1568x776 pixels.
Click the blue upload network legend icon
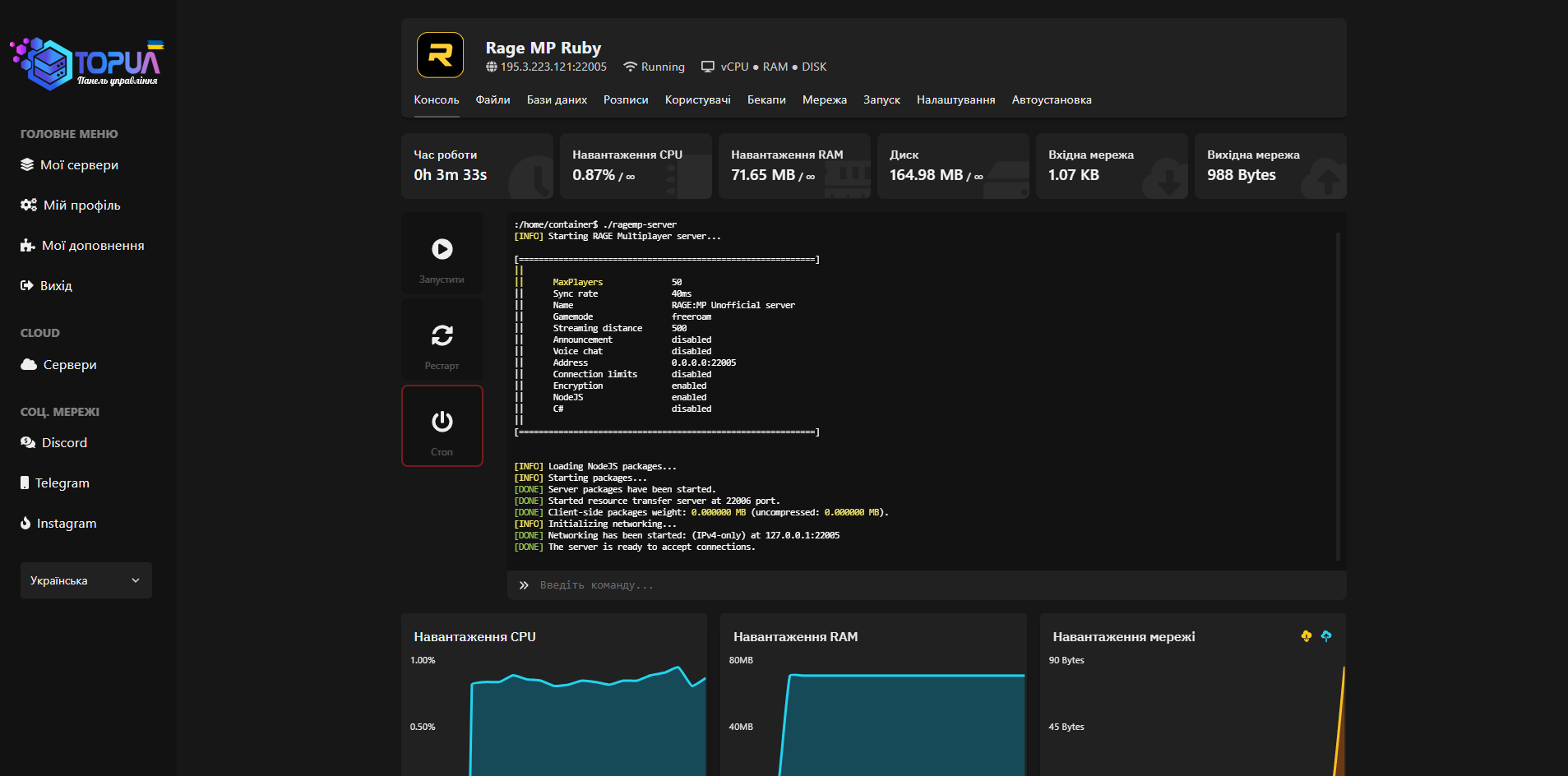[1325, 636]
